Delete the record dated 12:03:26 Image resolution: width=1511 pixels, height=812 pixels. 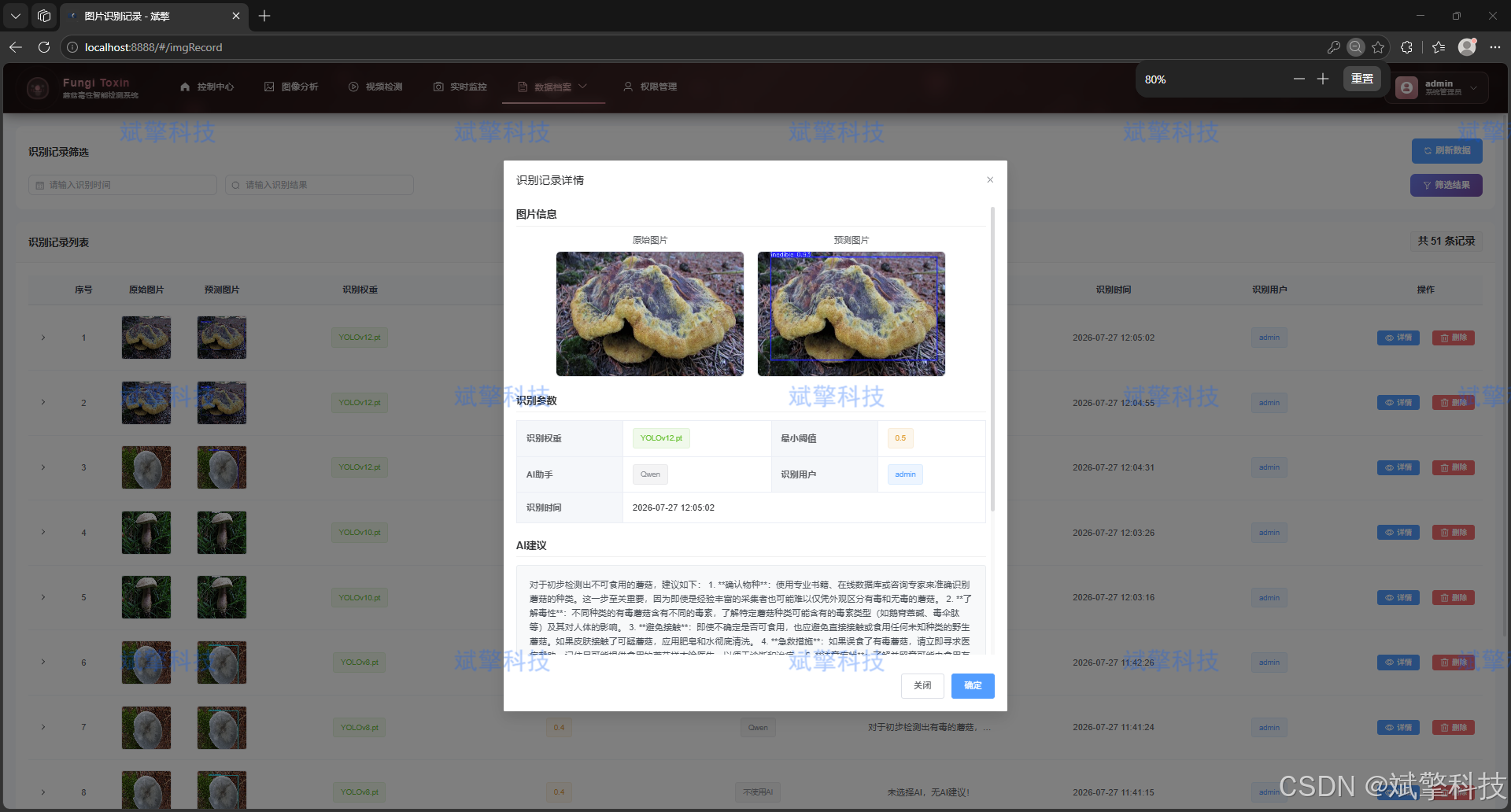1454,533
